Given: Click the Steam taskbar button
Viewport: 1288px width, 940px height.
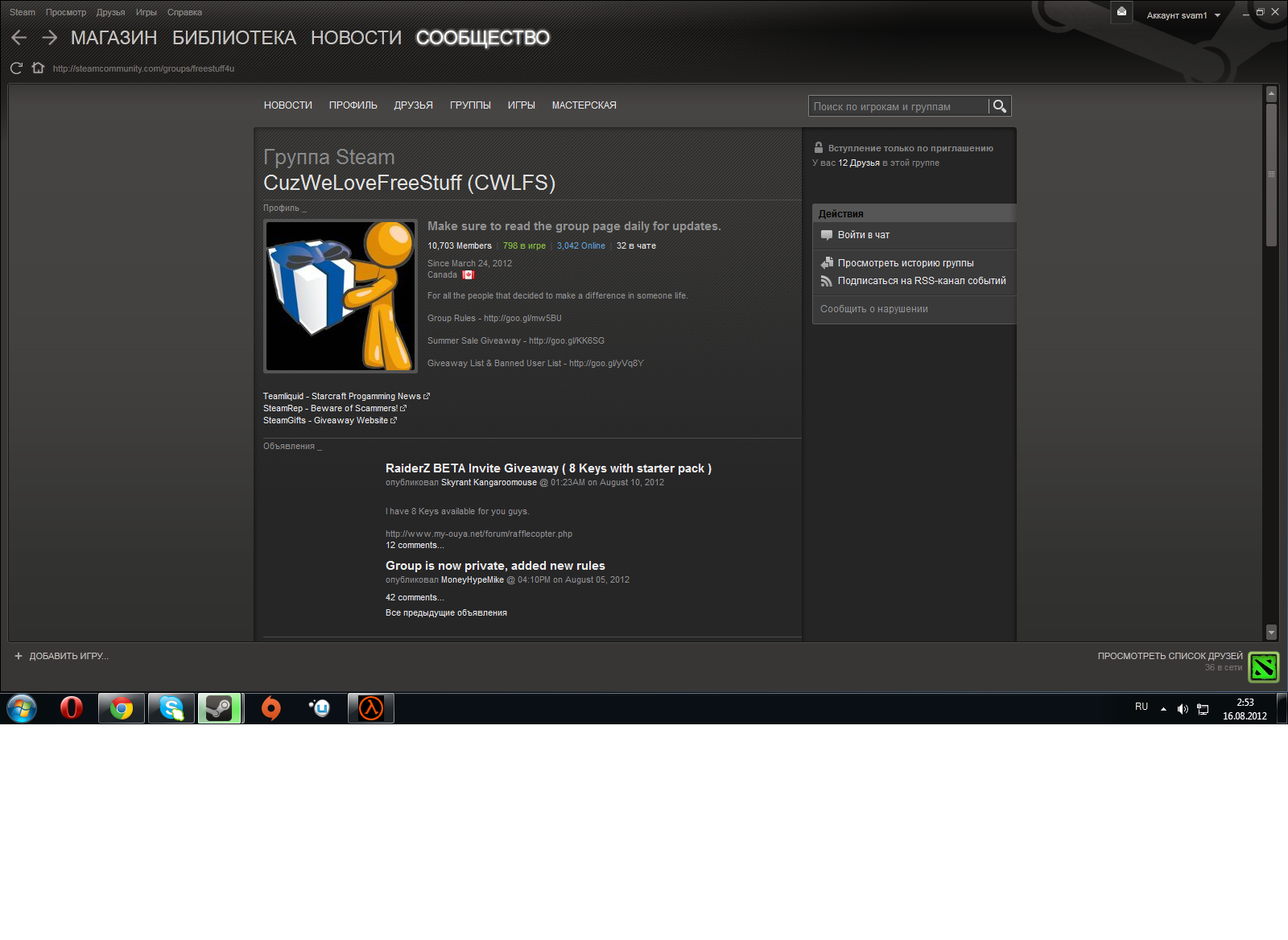Looking at the screenshot, I should [x=220, y=708].
